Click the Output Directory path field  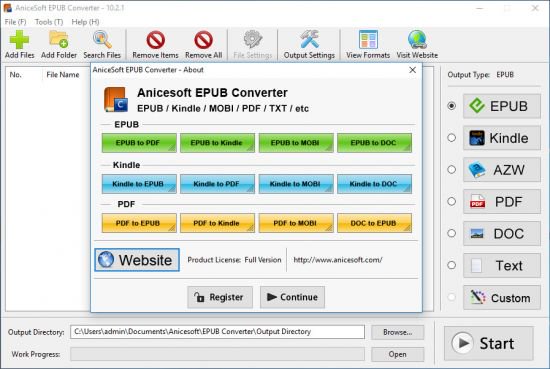[217, 332]
